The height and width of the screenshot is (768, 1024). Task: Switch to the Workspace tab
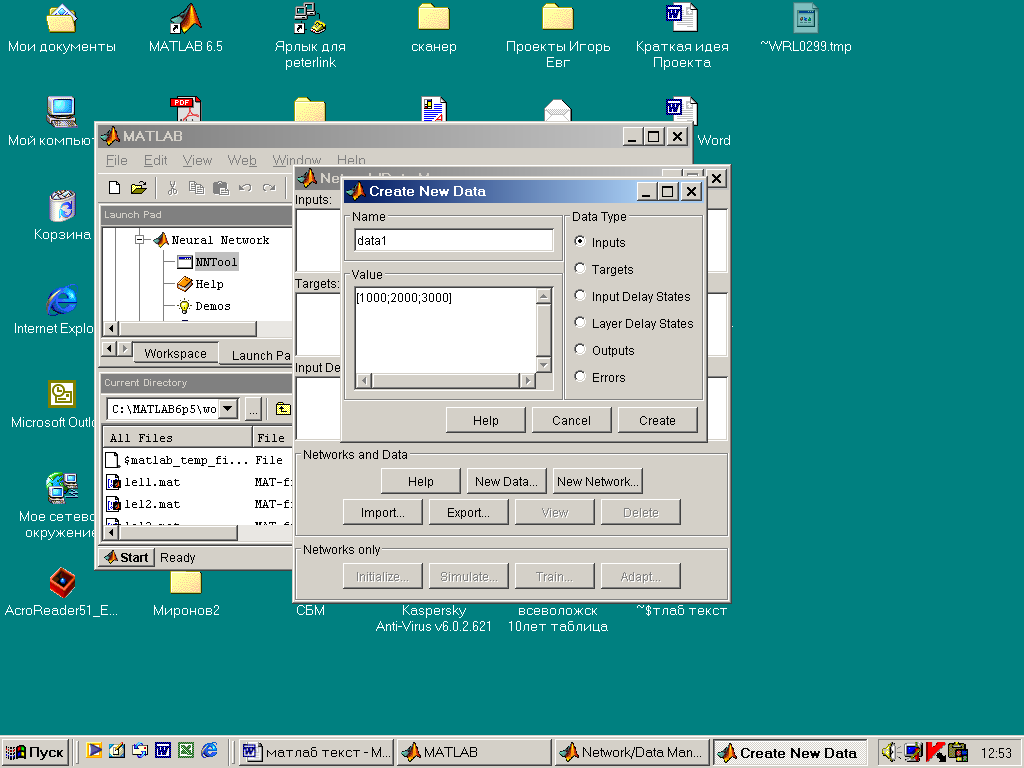175,353
